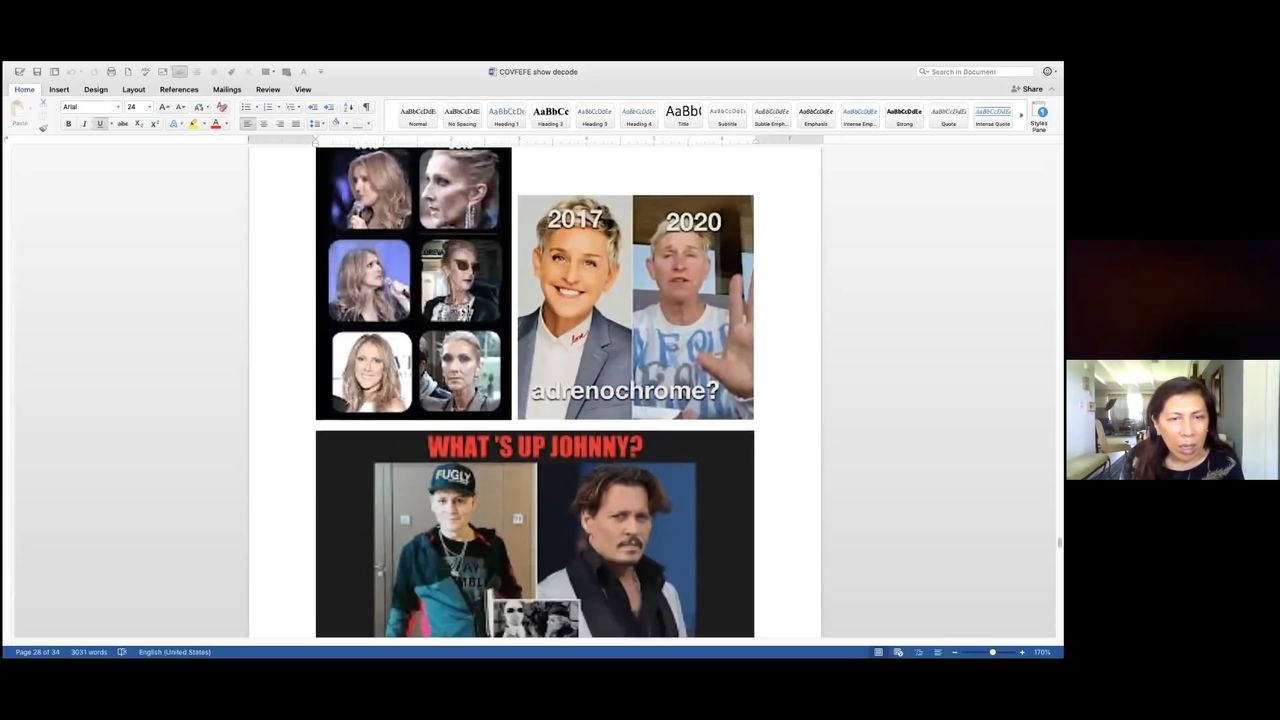Toggle Underline formatting

tap(100, 124)
